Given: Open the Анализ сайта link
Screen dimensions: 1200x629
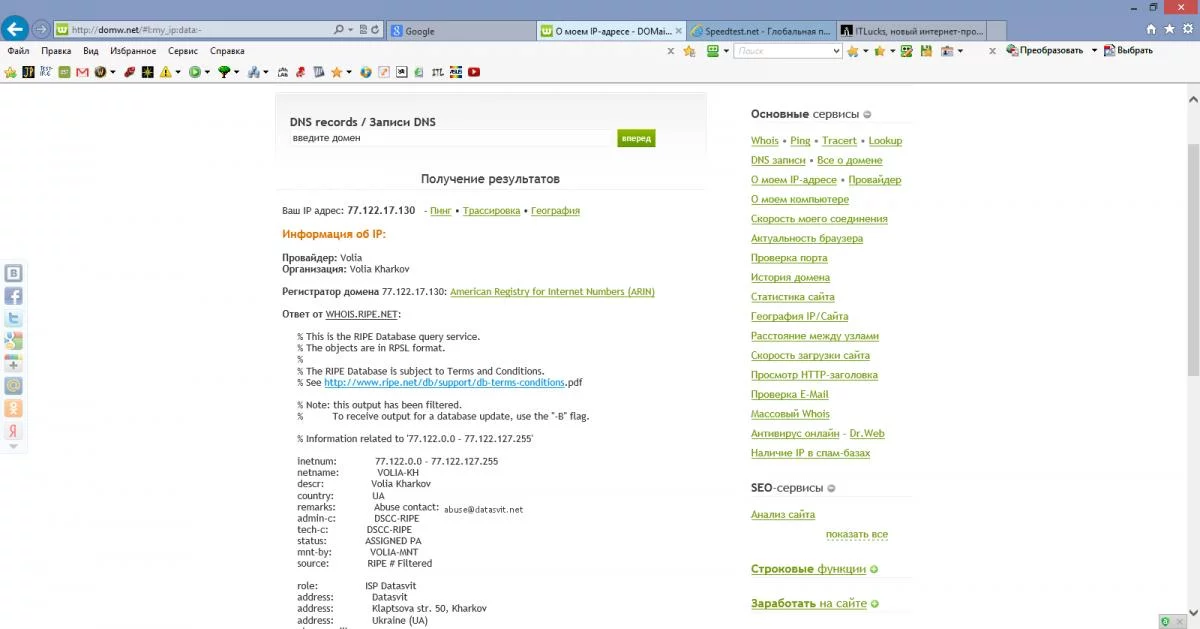Looking at the screenshot, I should tap(783, 515).
